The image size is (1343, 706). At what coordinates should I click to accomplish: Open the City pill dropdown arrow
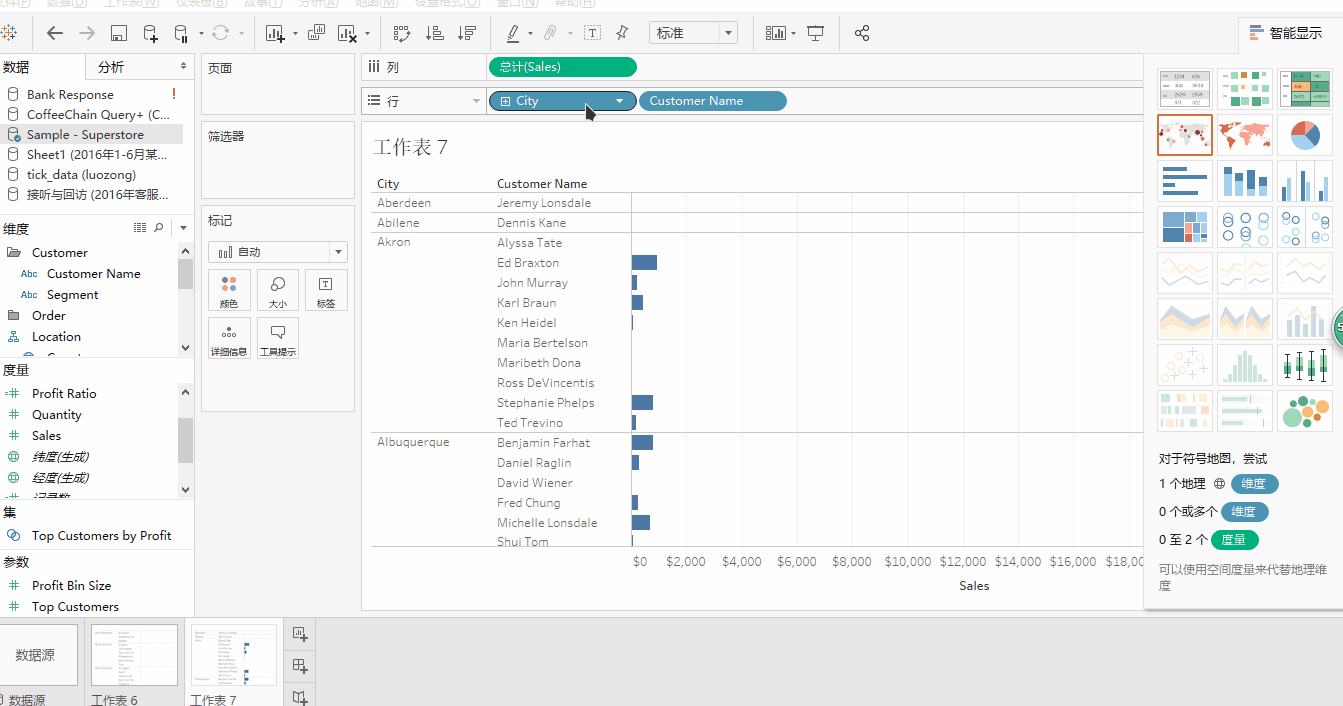(x=619, y=101)
